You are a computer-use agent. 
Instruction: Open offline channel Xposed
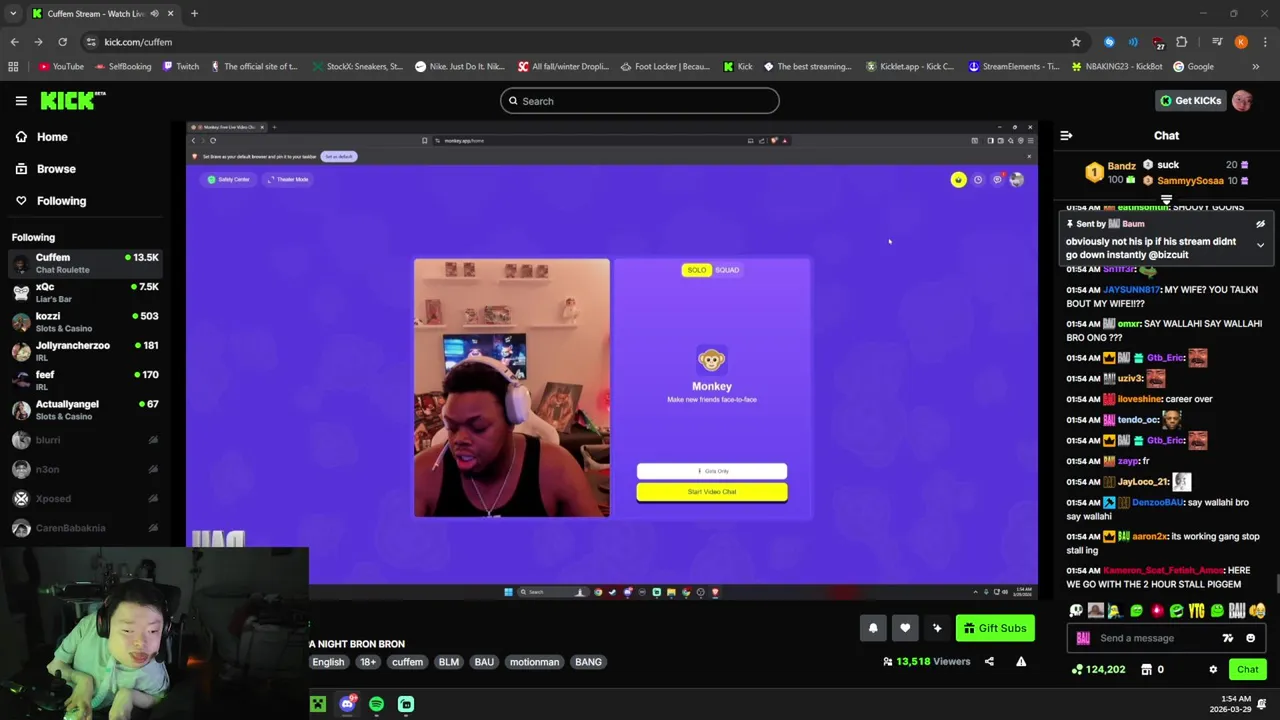pos(84,498)
